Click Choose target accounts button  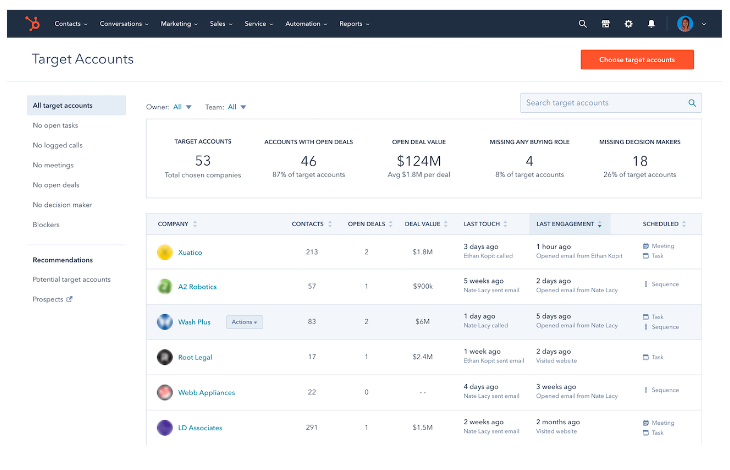pos(637,60)
